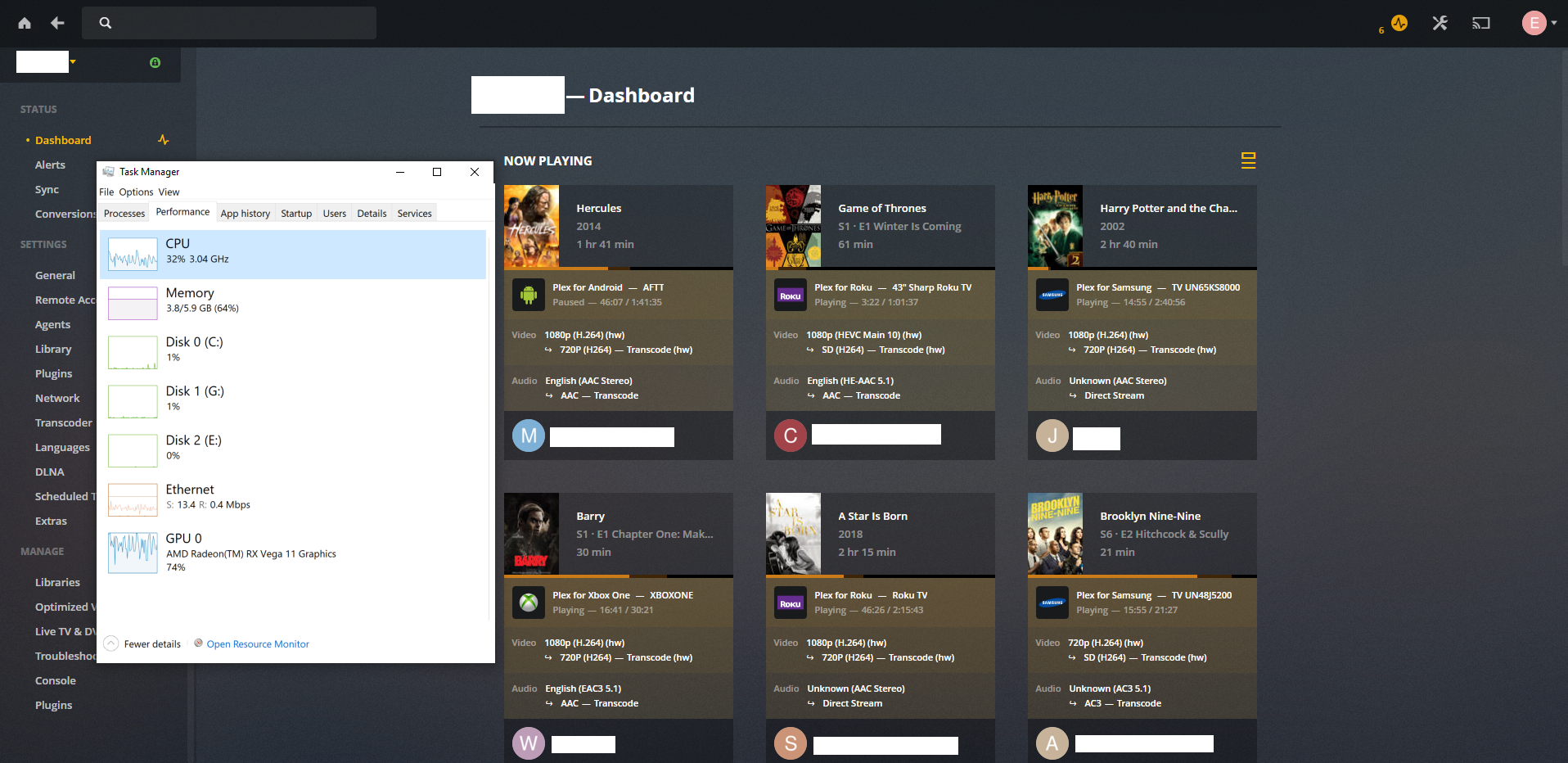The width and height of the screenshot is (1568, 763).
Task: Toggle Now Playing list view icon
Action: click(x=1248, y=160)
